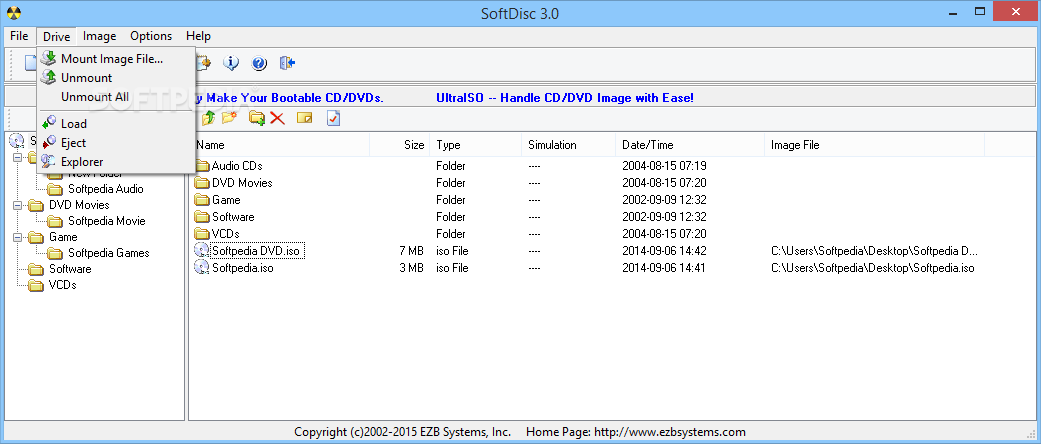Screen dimensions: 1041x444
Task: Open the Options menu
Action: (x=151, y=36)
